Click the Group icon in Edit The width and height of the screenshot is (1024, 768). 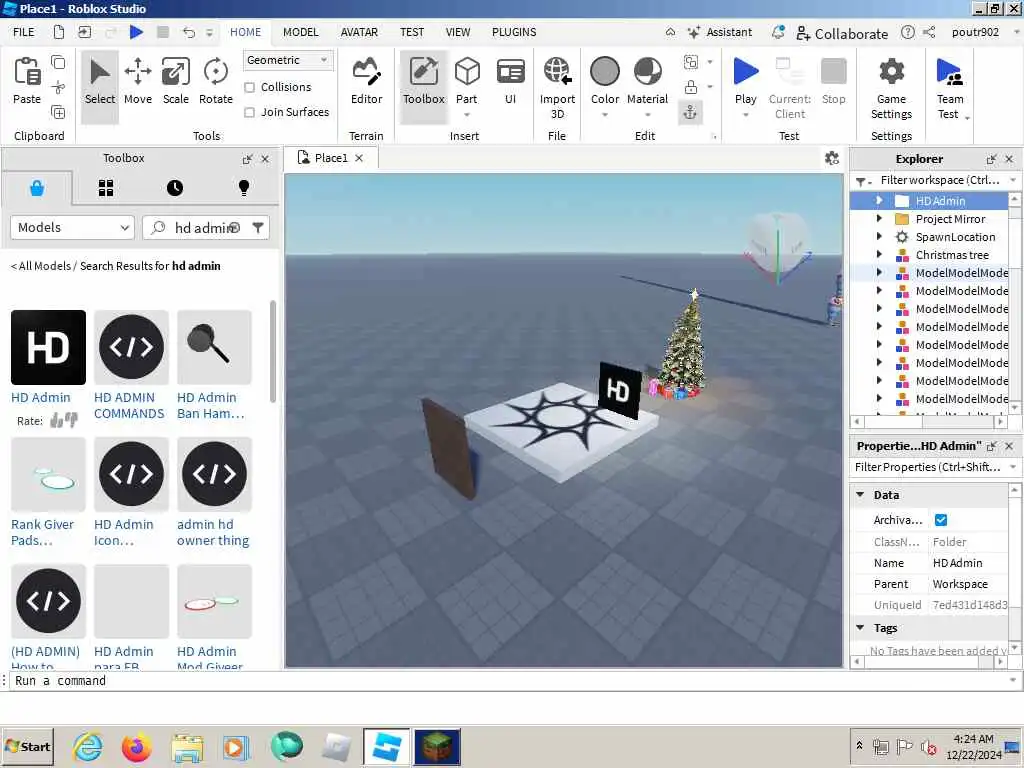click(691, 62)
